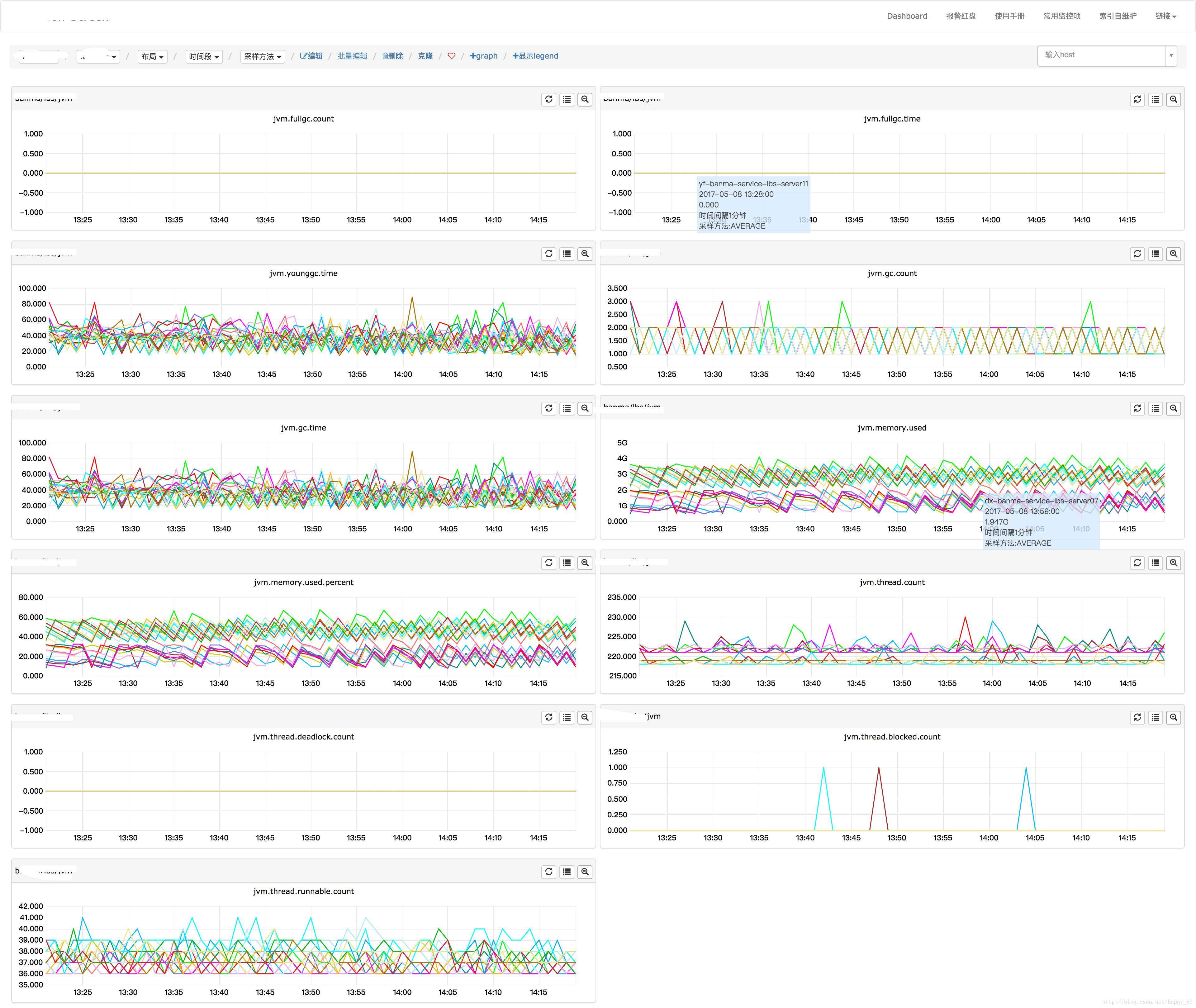Magnify the jvm.younggc.time chart
Screen dimensions: 1196x1008
point(585,254)
